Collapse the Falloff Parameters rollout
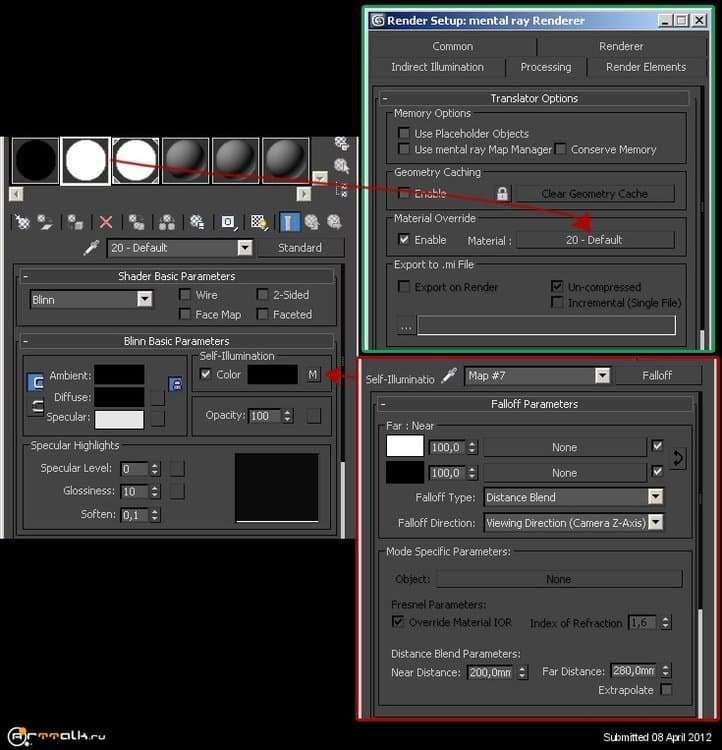This screenshot has height=750, width=722. [x=534, y=404]
